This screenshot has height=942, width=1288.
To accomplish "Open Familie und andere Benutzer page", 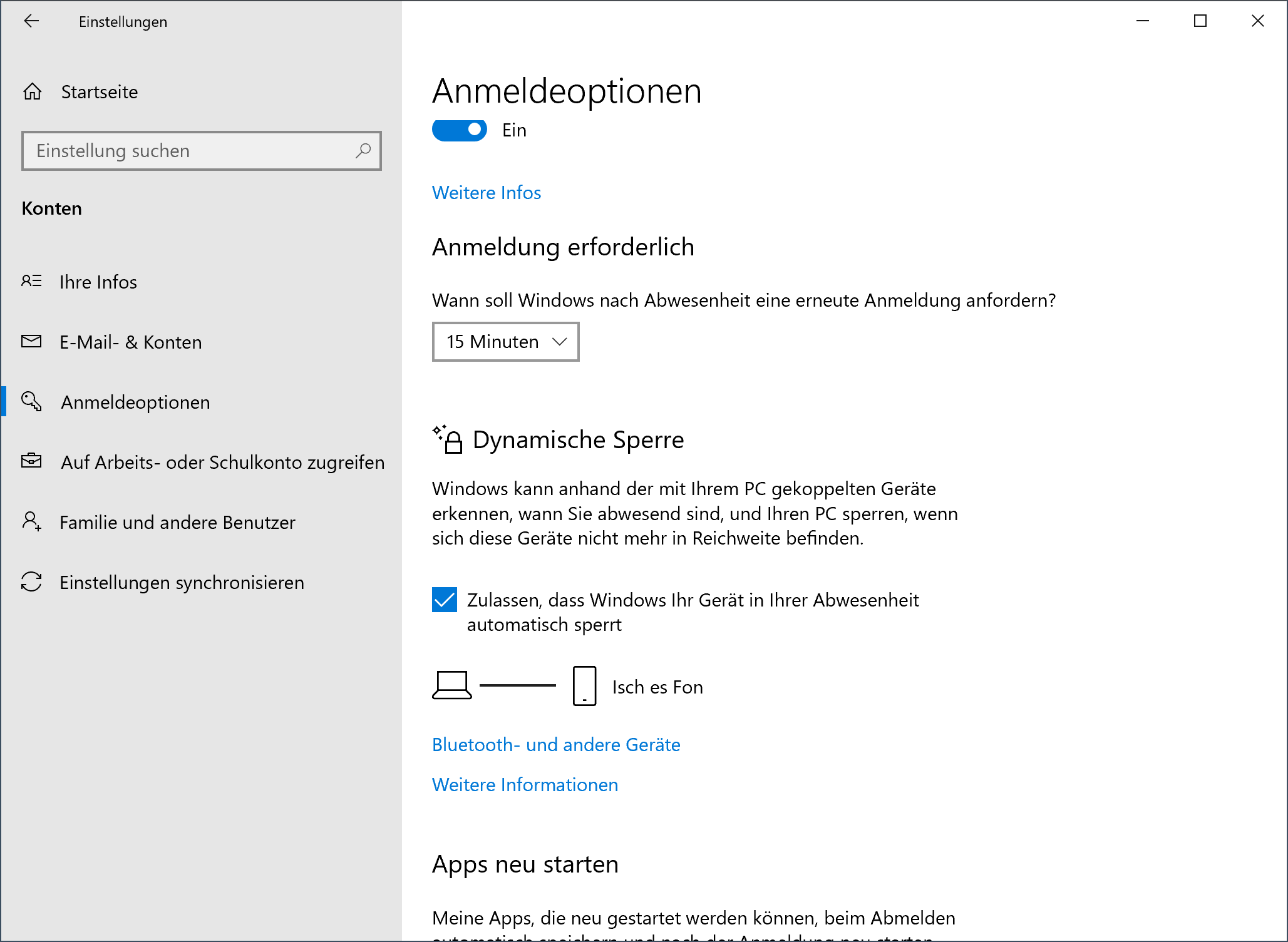I will [x=177, y=522].
